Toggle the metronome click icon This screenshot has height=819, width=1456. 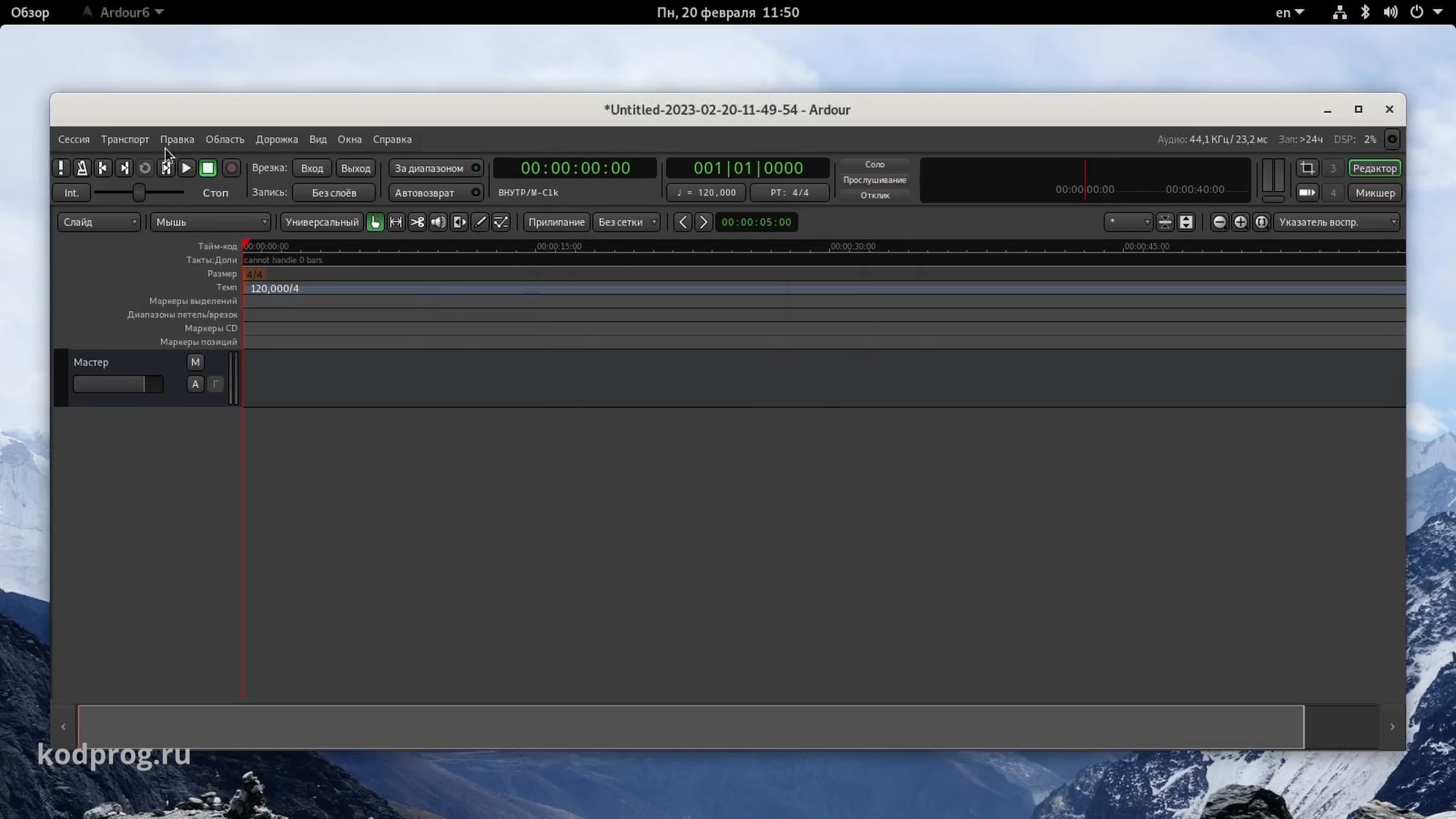pos(82,168)
